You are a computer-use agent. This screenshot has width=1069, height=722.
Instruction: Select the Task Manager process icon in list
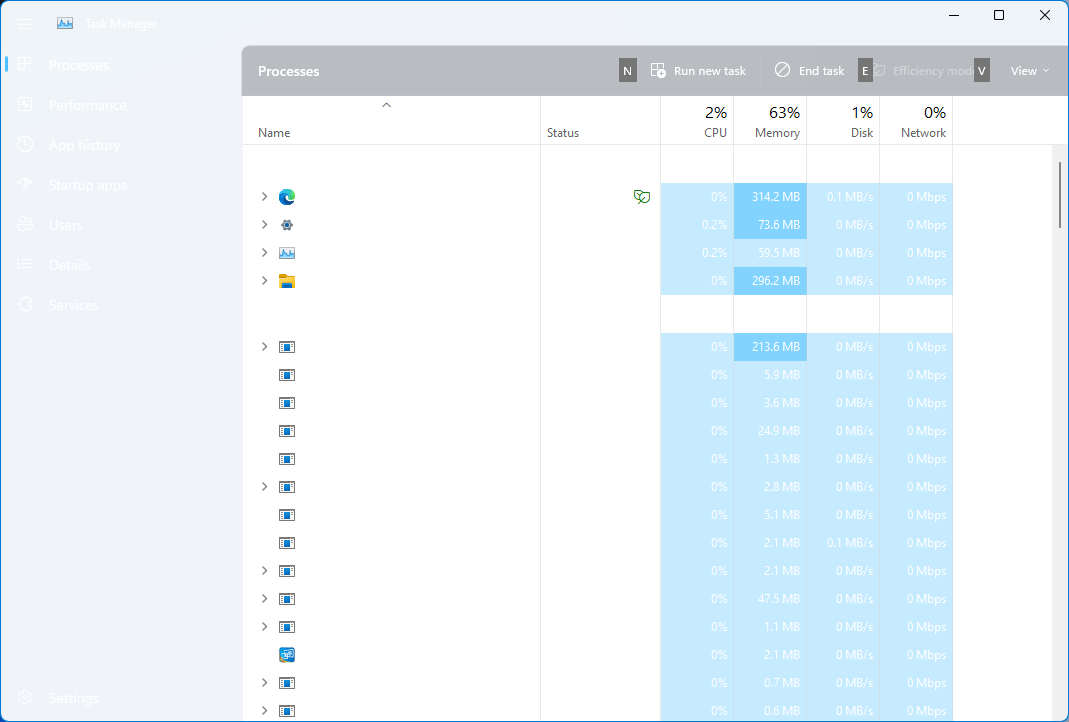(x=287, y=253)
